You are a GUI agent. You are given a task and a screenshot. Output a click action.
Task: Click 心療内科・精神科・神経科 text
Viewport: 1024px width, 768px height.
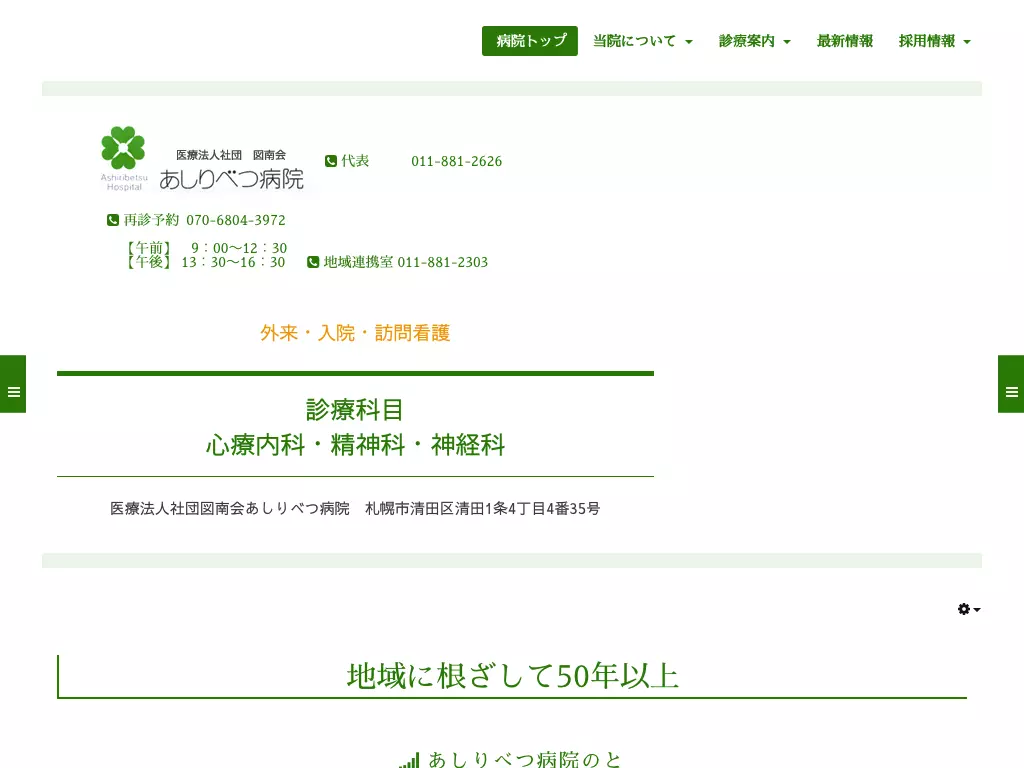[355, 445]
